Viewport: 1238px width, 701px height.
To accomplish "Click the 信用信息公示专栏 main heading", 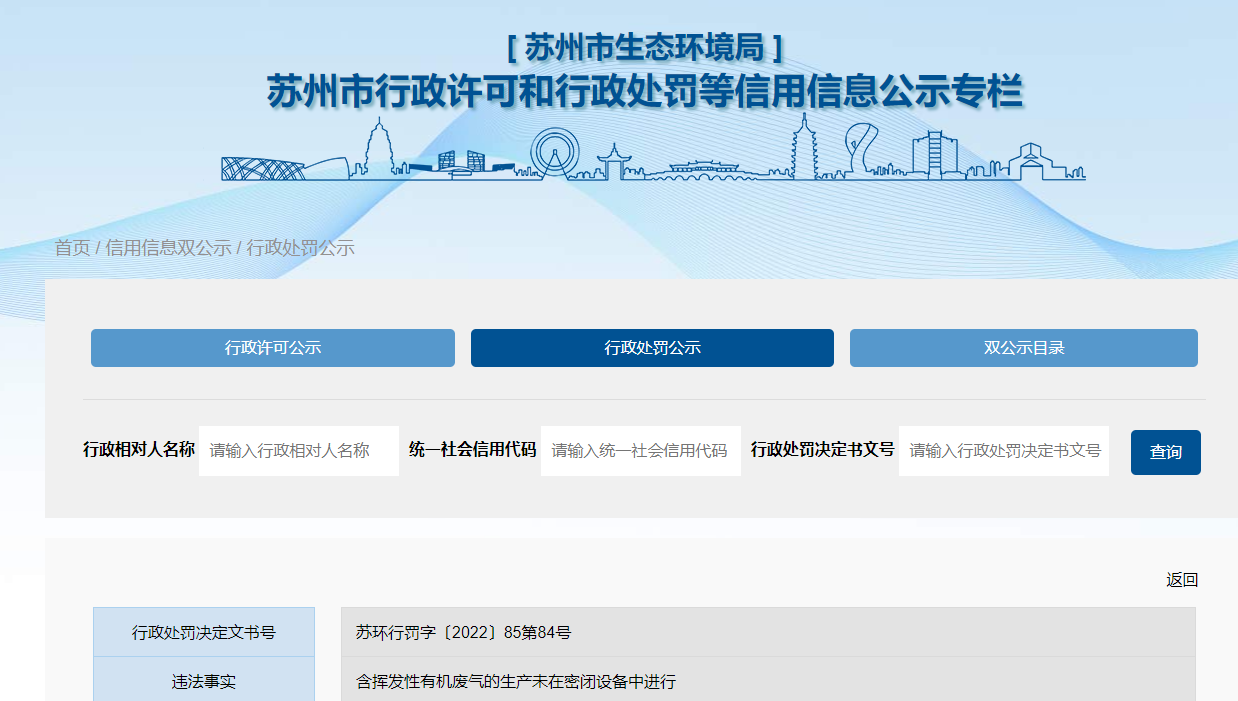I will click(645, 92).
